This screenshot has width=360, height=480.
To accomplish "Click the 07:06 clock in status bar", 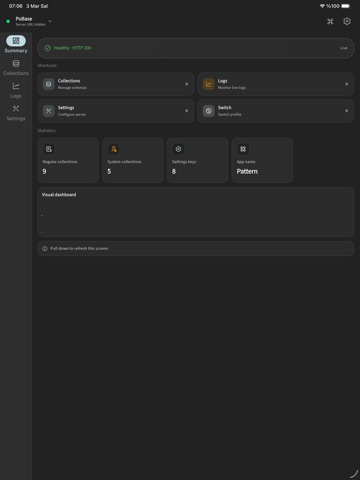I will [15, 6].
